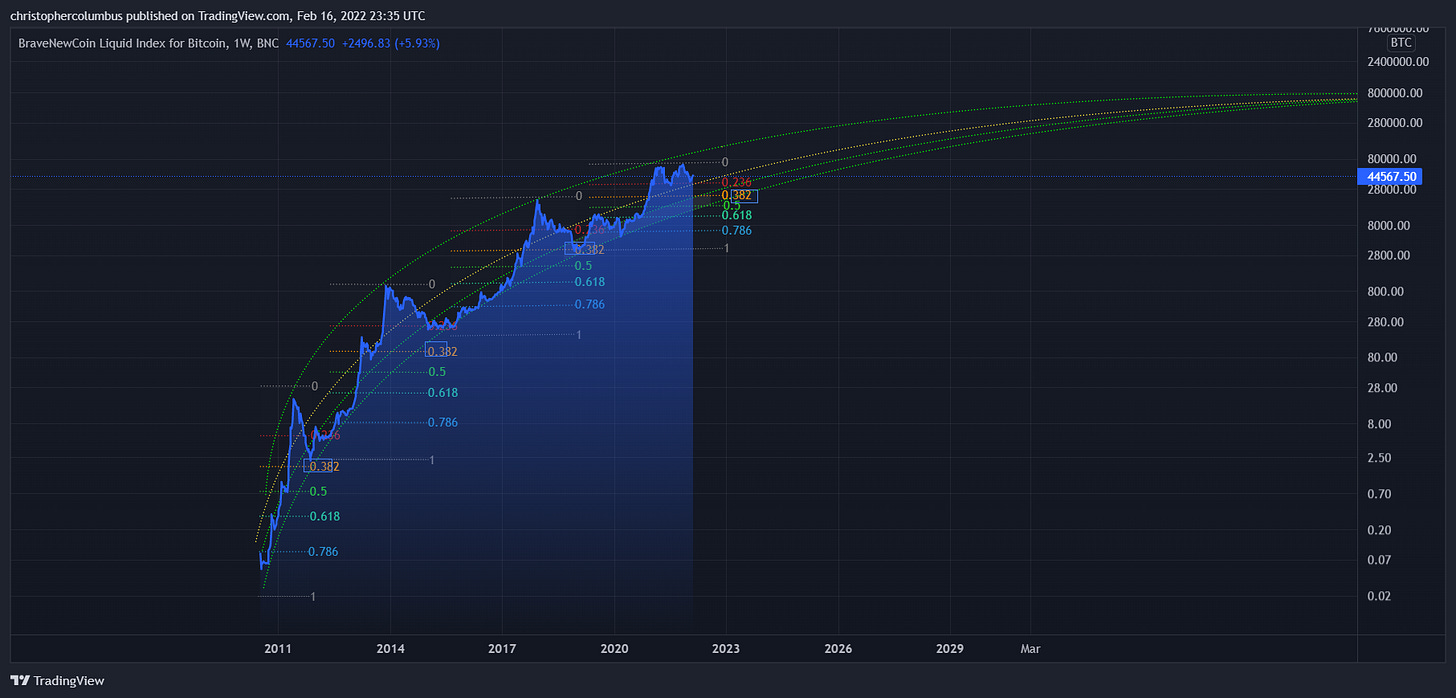Select the red 0.236 retracement label

(738, 183)
